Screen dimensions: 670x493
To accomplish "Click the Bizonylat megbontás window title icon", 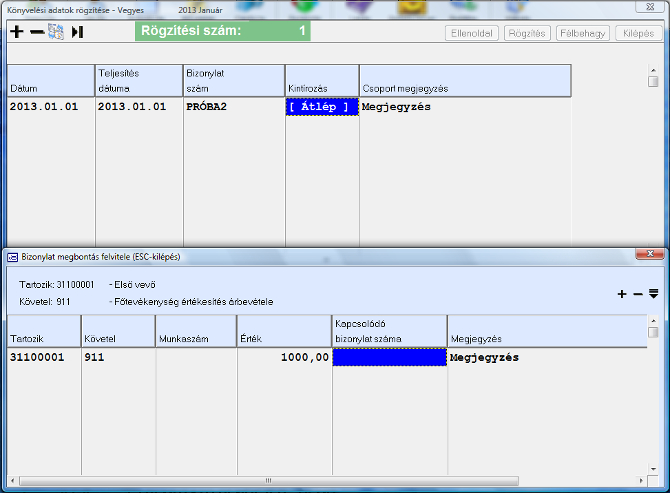I will (x=12, y=257).
